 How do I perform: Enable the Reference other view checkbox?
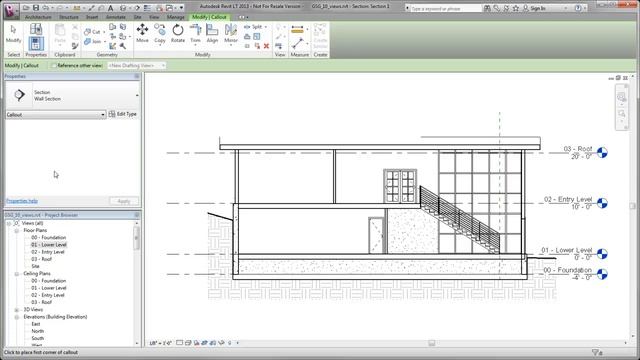coord(53,65)
